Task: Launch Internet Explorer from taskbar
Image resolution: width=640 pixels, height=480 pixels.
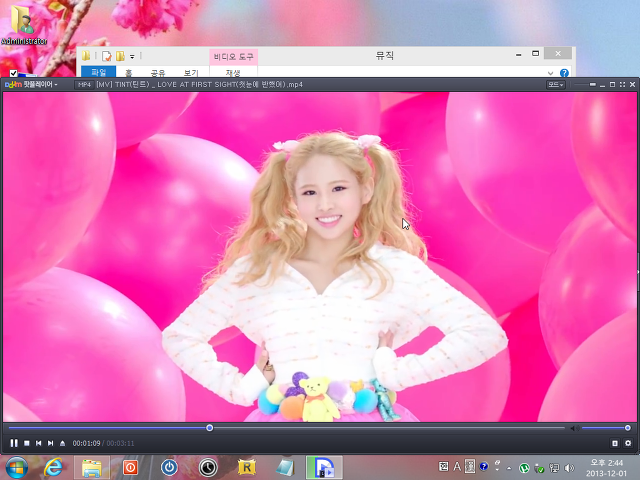Action: [x=53, y=468]
